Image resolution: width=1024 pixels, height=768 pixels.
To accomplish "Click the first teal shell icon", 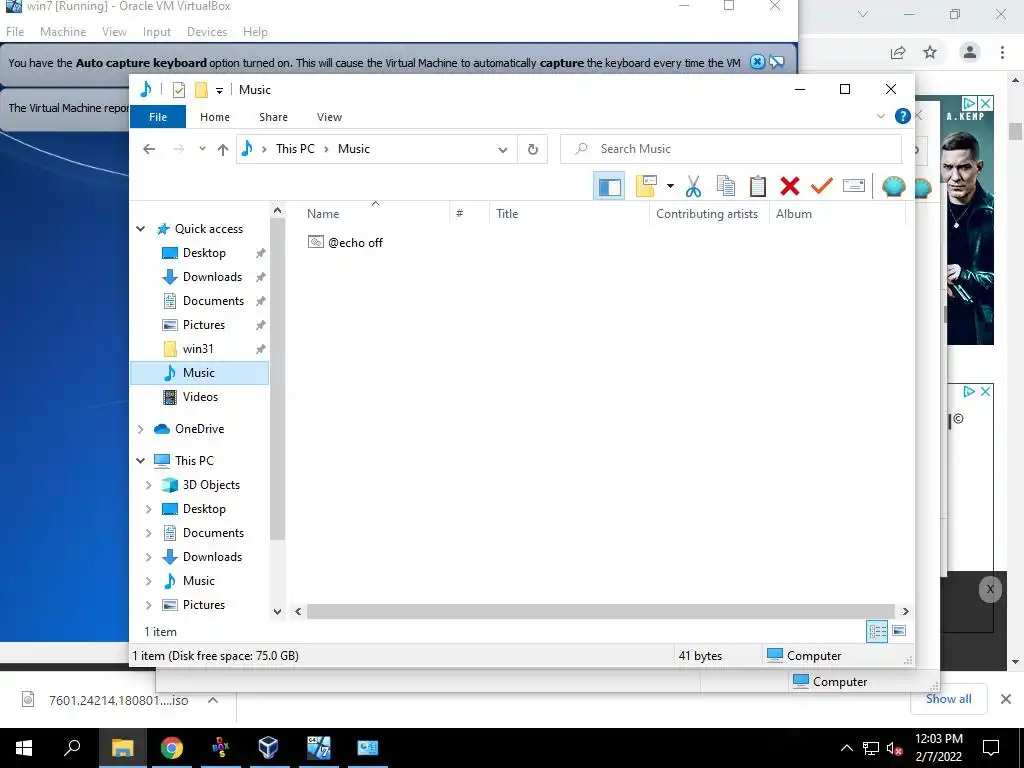I will 893,187.
